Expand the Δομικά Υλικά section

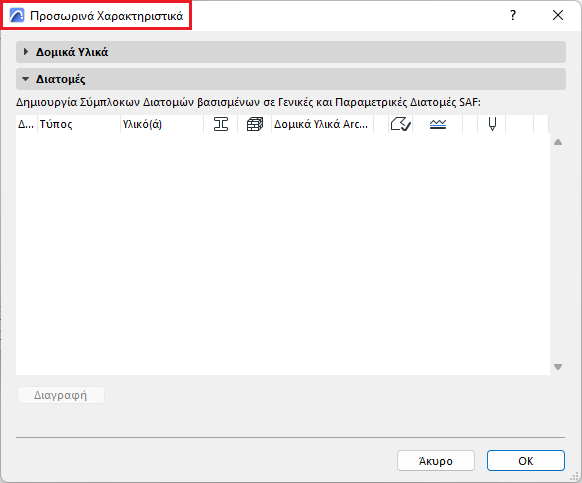click(x=26, y=52)
